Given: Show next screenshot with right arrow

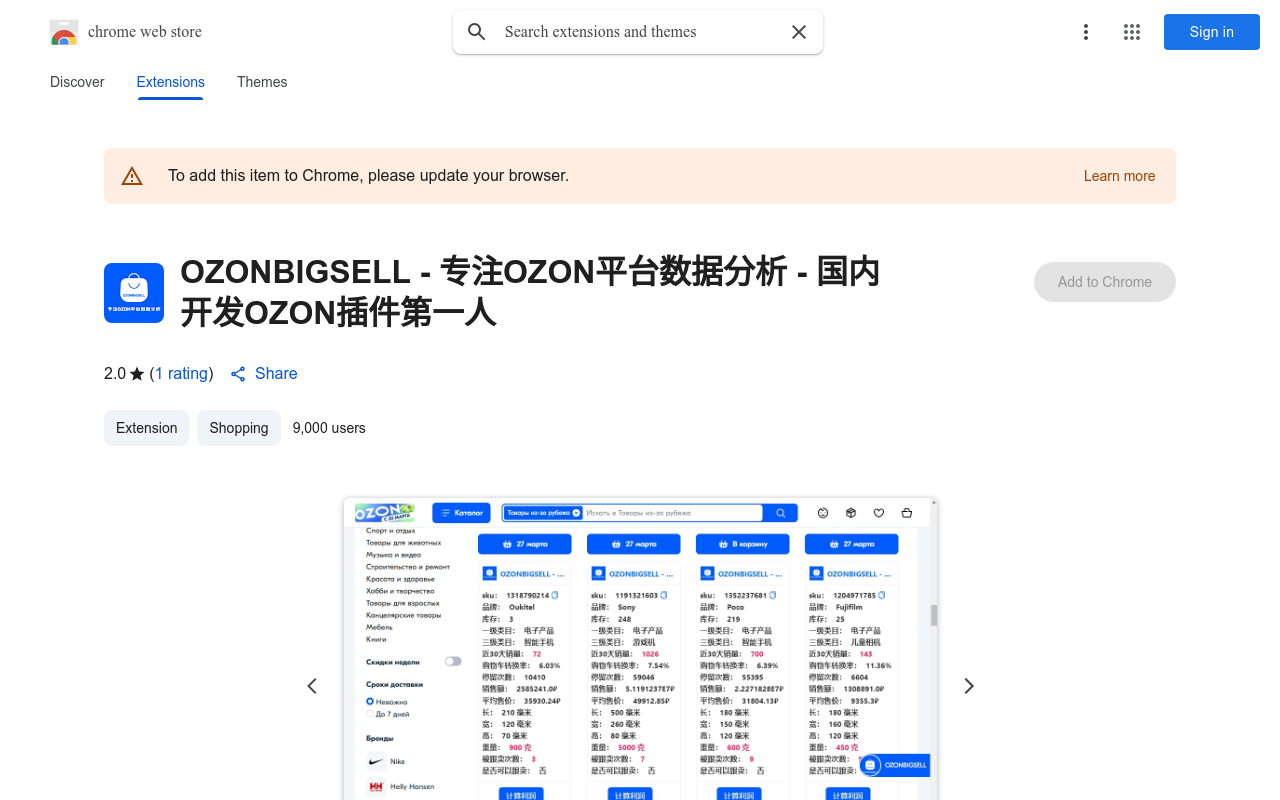Looking at the screenshot, I should pos(968,686).
